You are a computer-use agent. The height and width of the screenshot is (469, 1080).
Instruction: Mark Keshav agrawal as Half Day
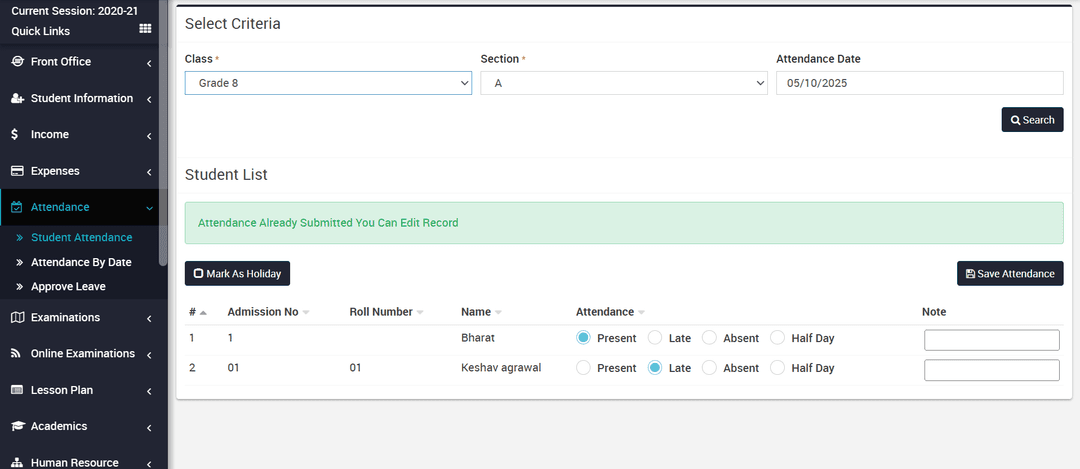(x=777, y=368)
